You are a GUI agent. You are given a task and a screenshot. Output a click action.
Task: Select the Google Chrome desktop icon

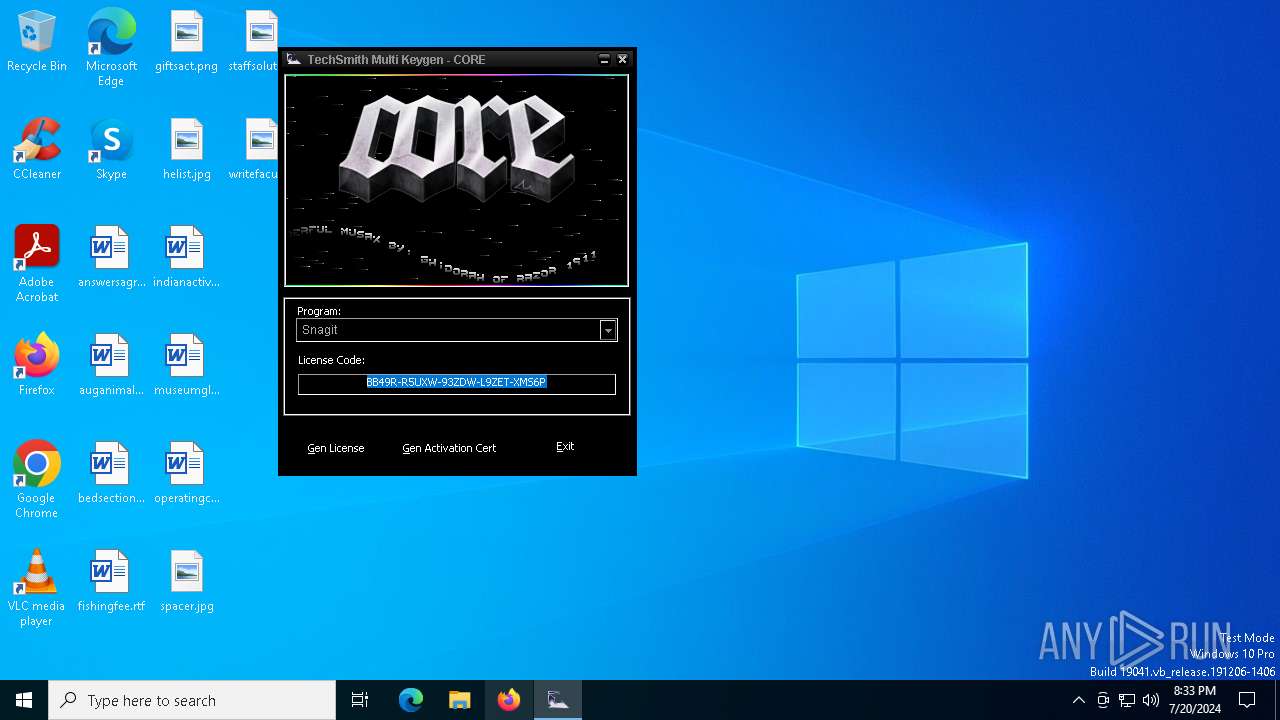pos(37,480)
